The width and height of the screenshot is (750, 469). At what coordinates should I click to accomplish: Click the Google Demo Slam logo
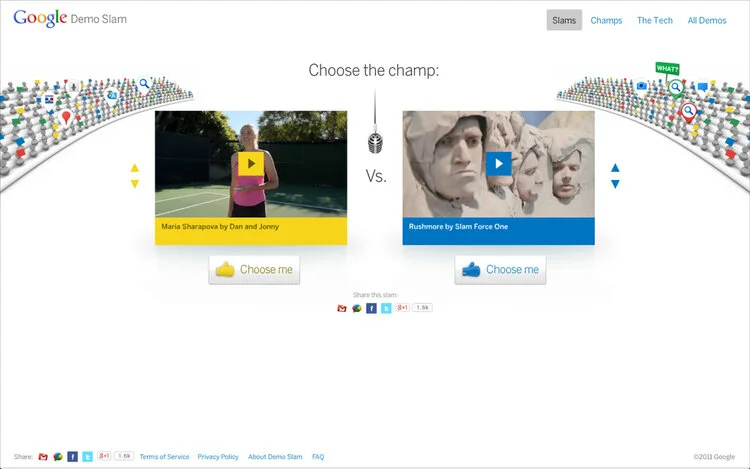coord(70,19)
